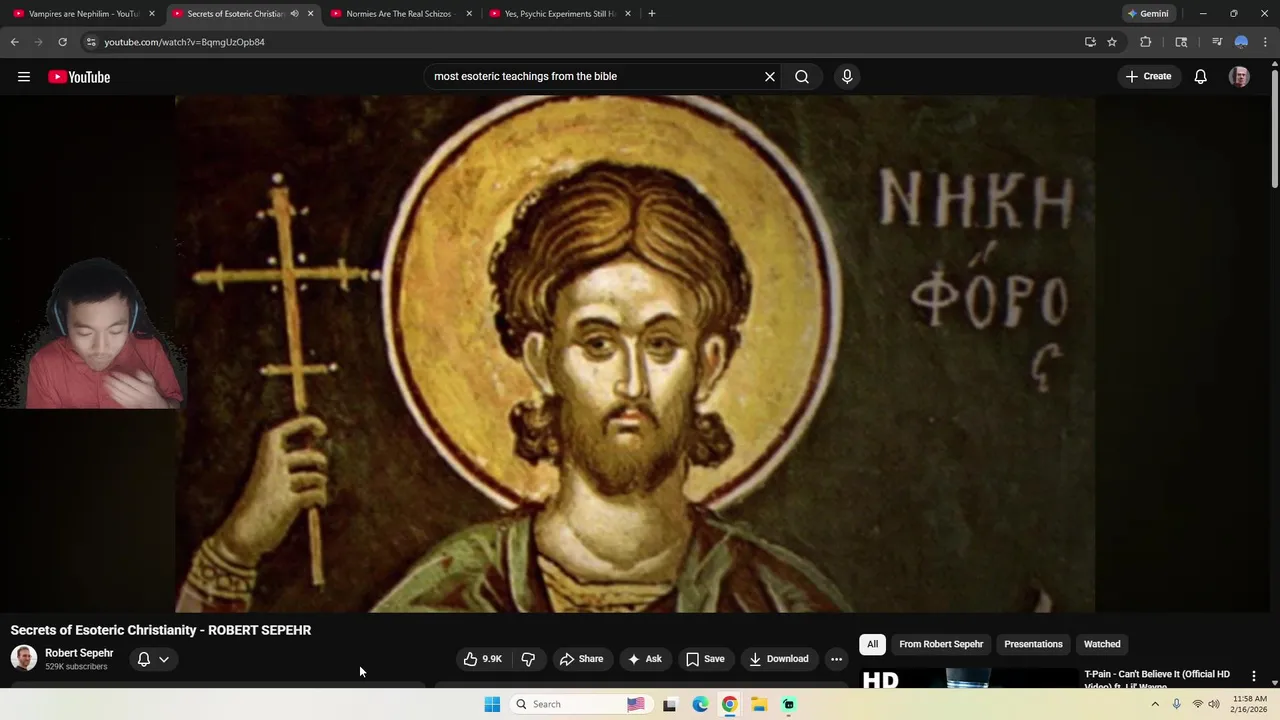1280x720 pixels.
Task: Open the YouTube account avatar menu
Action: tap(1239, 77)
